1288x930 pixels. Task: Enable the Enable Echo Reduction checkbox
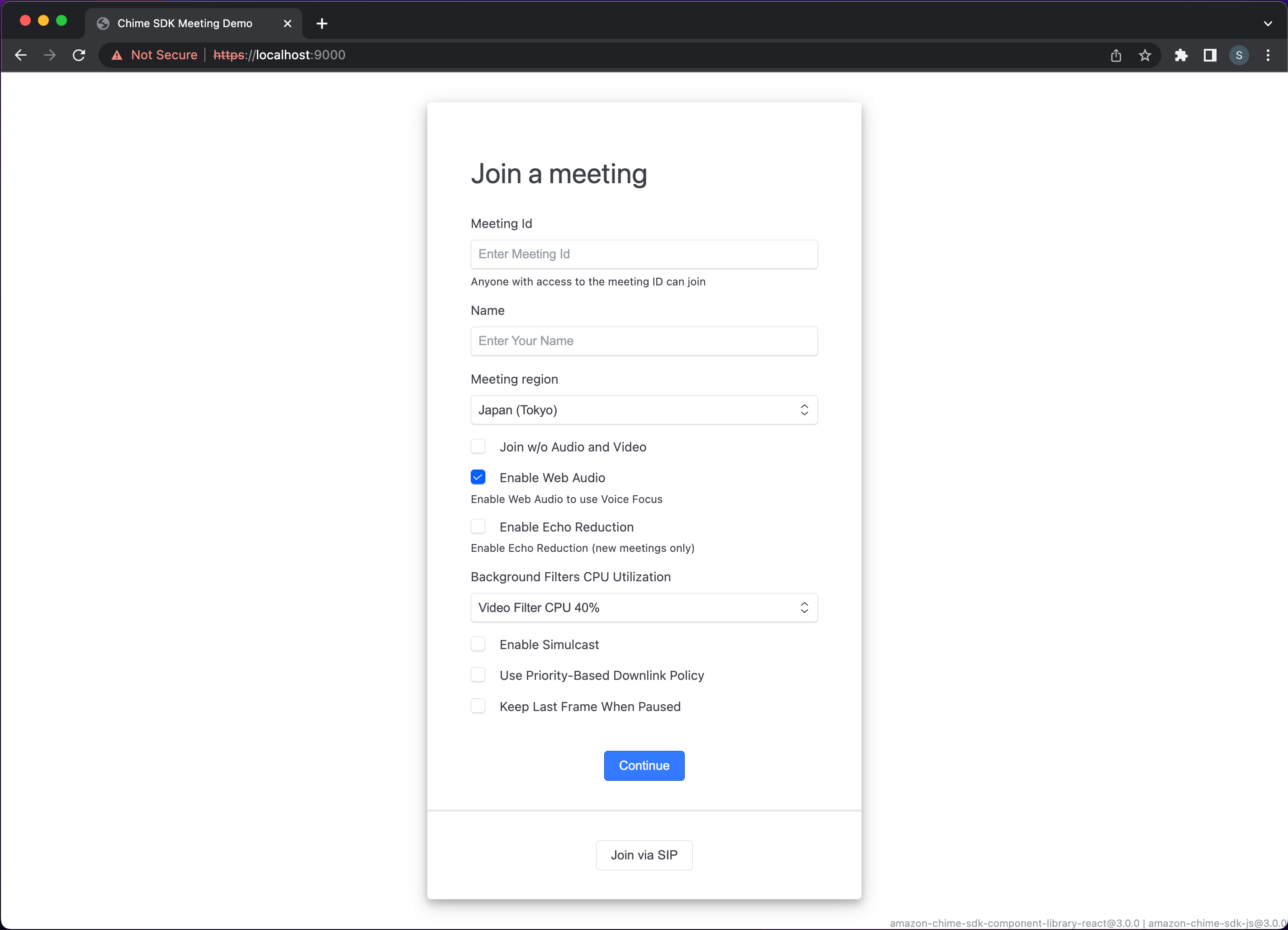click(x=478, y=526)
